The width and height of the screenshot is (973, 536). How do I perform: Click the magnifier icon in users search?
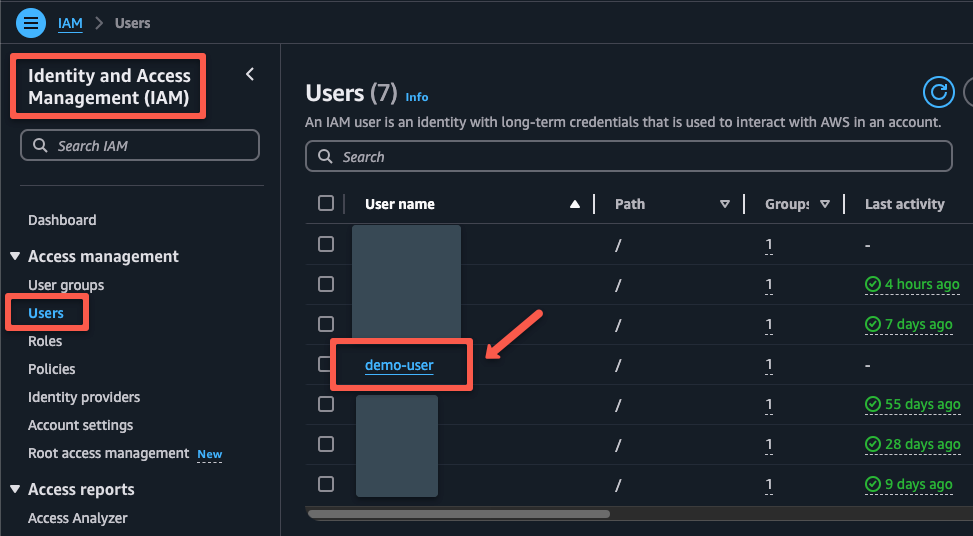tap(325, 156)
